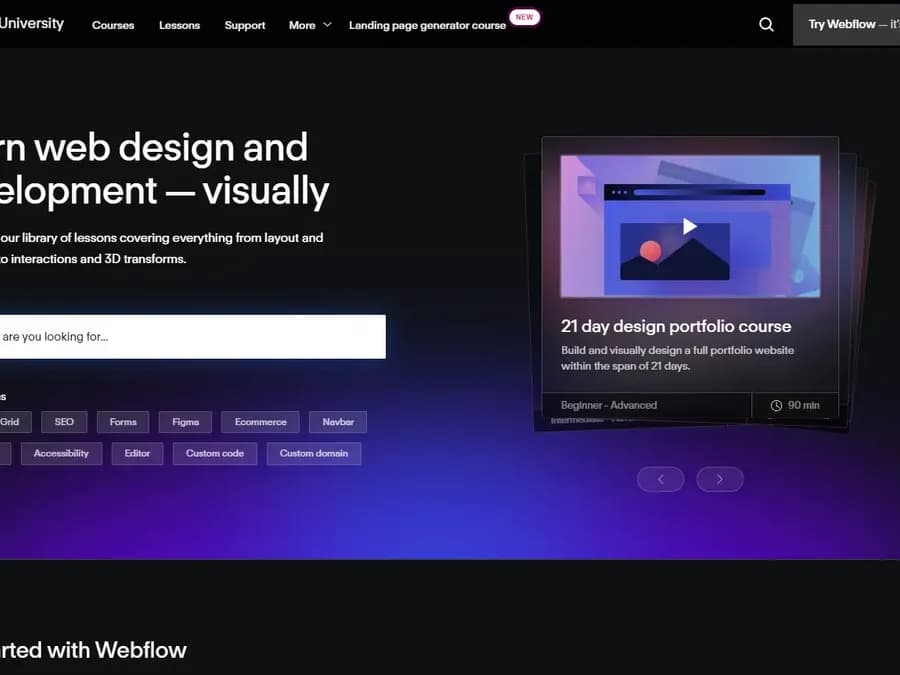Open the Lessons menu item
The width and height of the screenshot is (900, 675).
tap(180, 25)
